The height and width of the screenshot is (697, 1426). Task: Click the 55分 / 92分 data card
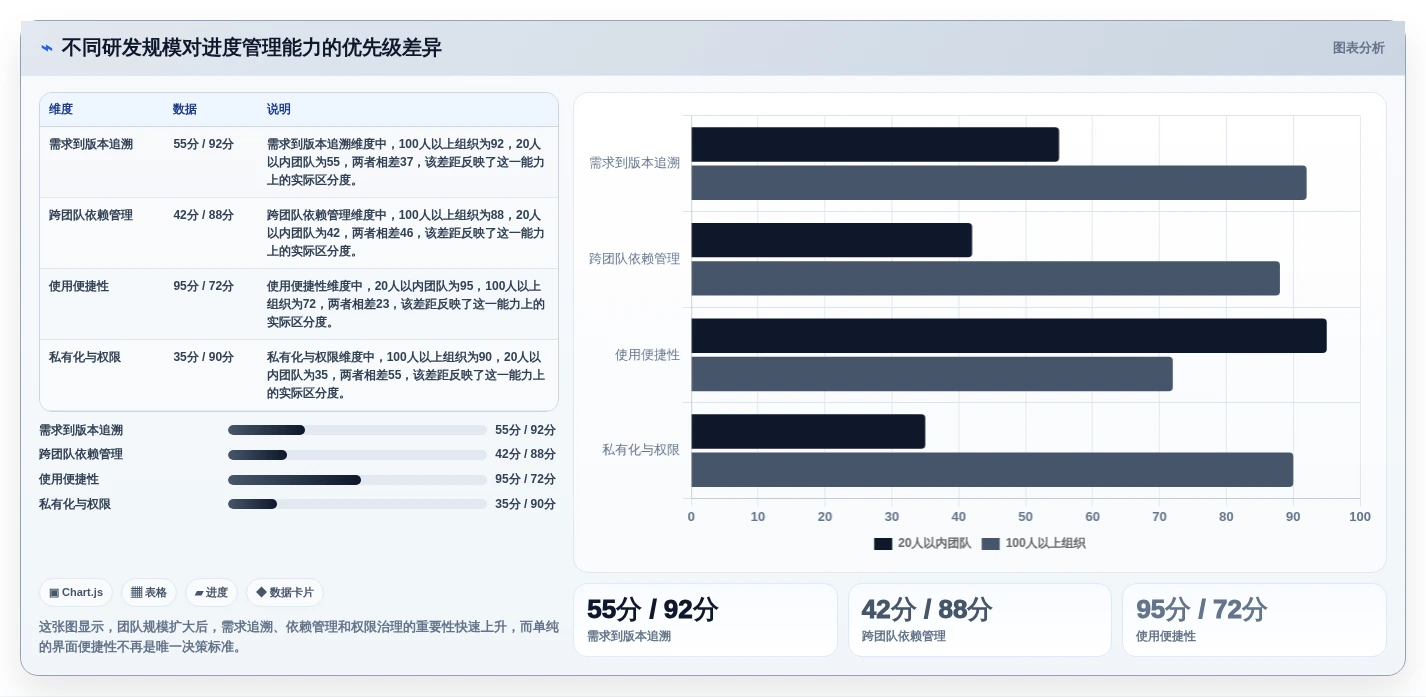pos(705,620)
